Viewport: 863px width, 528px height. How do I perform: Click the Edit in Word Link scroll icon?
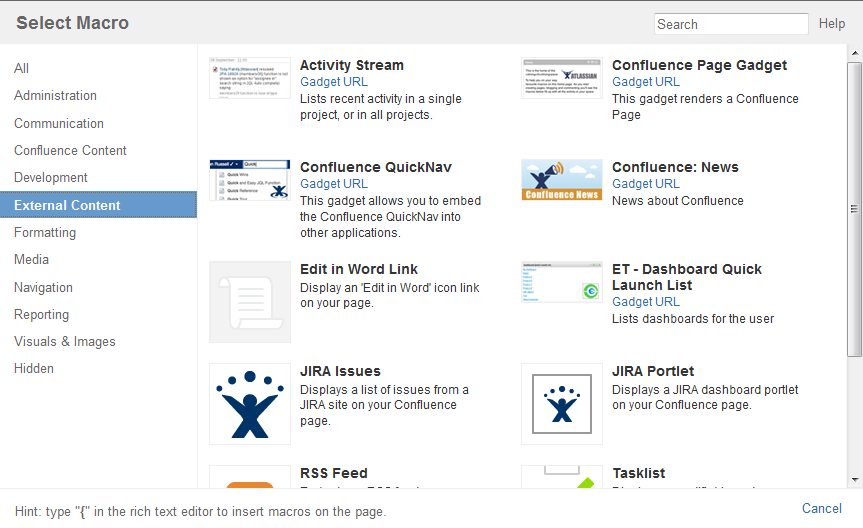(250, 302)
